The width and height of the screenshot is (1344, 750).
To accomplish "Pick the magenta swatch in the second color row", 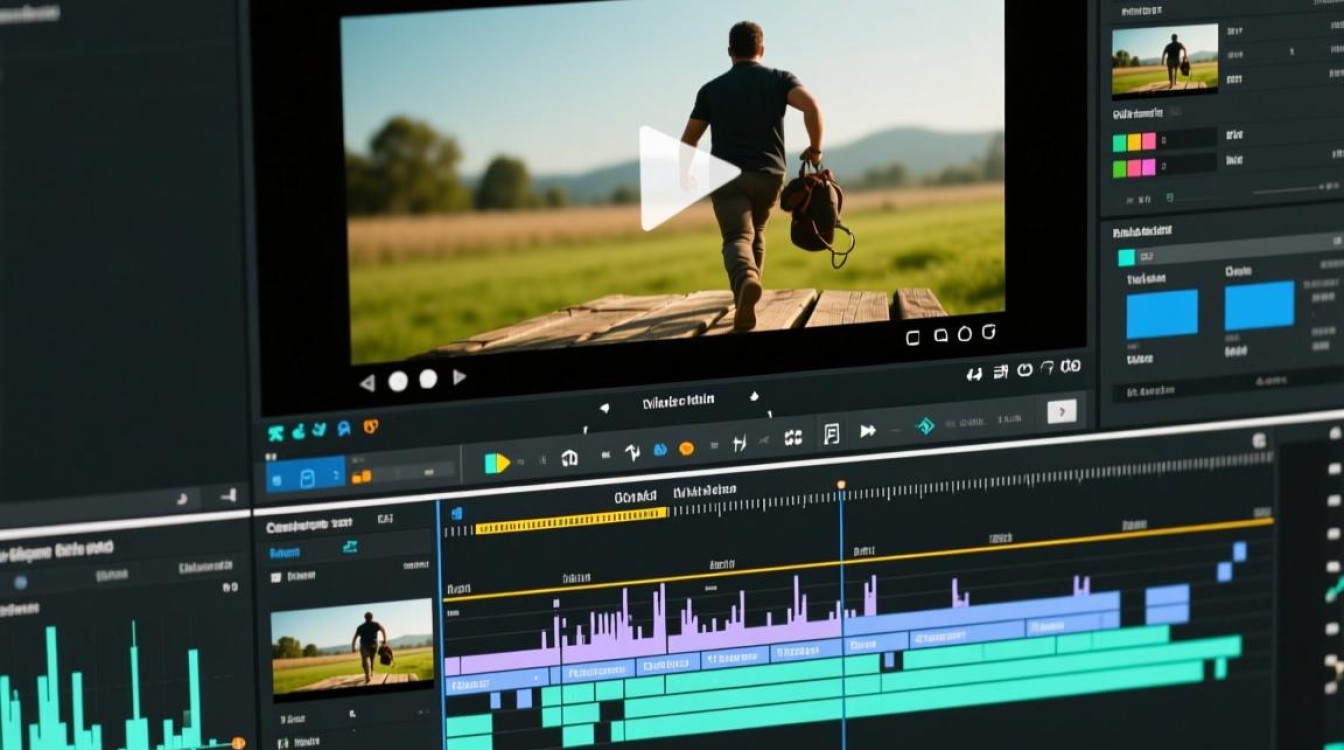I will 1149,167.
